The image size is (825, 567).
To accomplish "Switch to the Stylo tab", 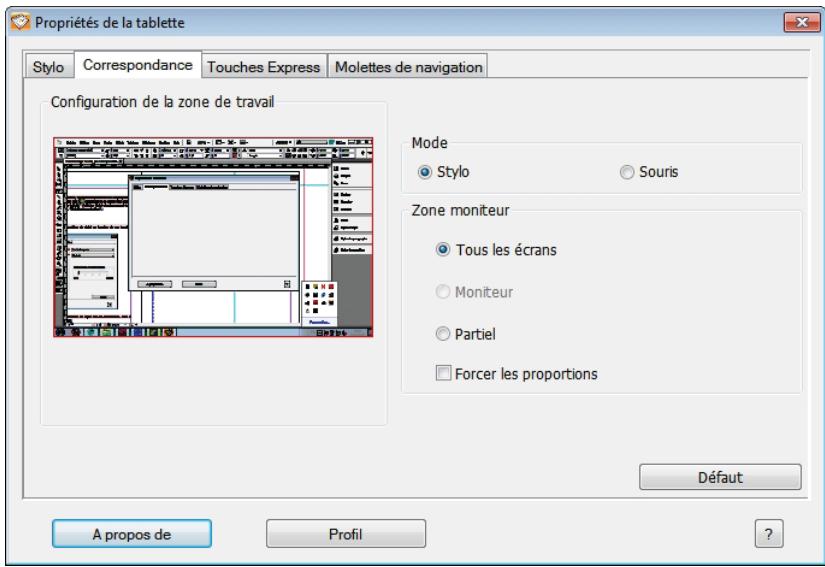I will click(48, 67).
